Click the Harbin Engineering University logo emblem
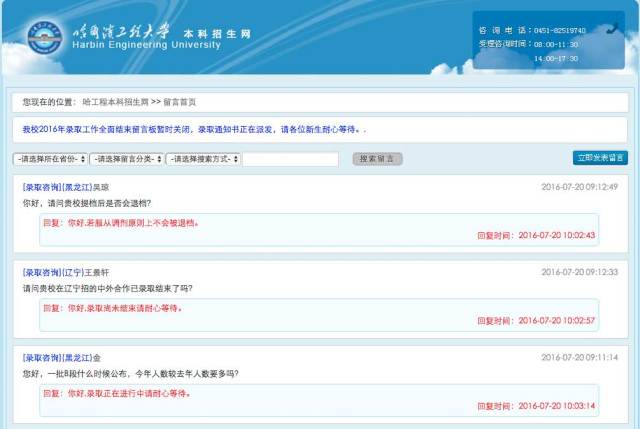Screen dimensions: 640x429 tap(43, 39)
